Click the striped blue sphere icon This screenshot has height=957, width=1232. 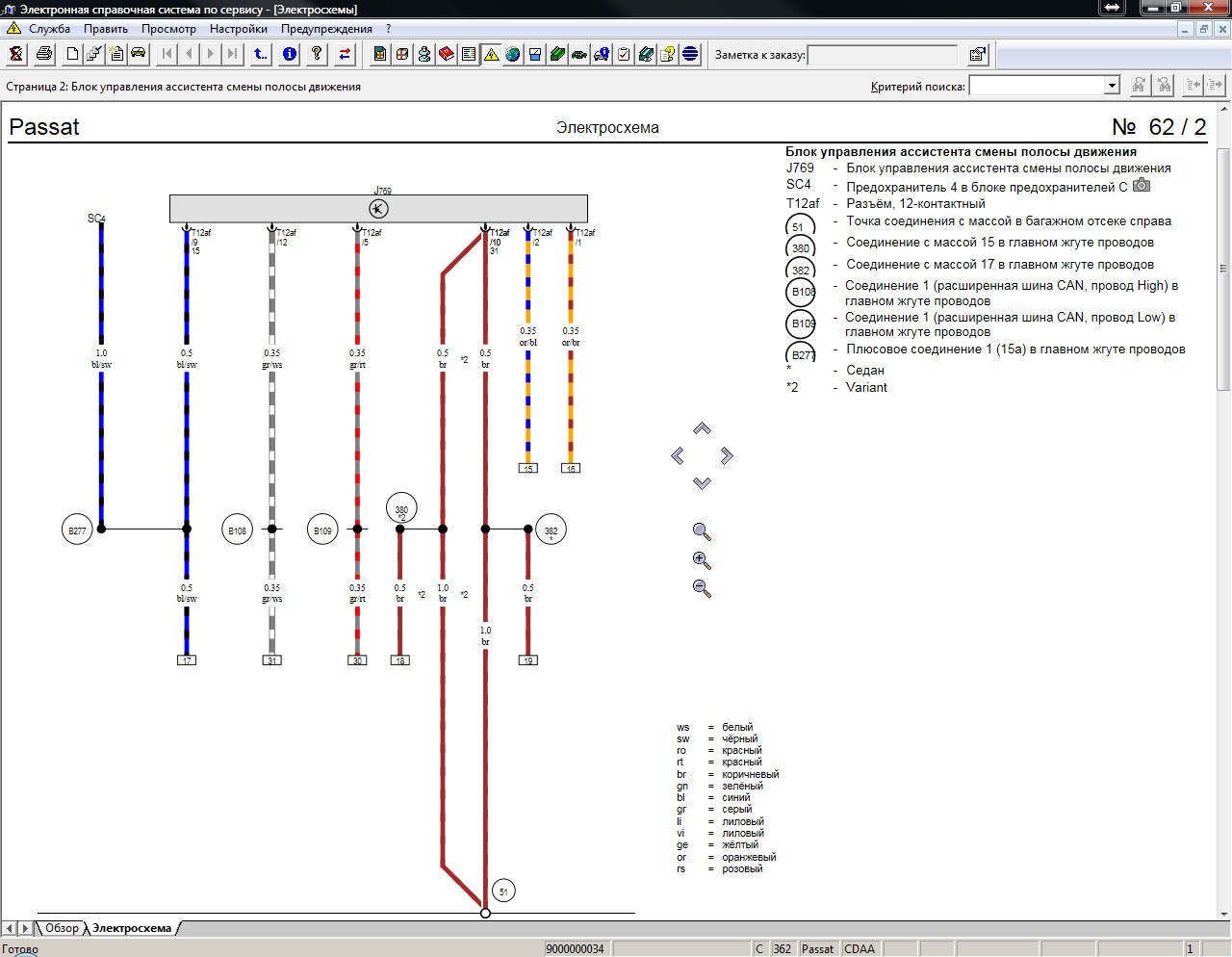[690, 55]
